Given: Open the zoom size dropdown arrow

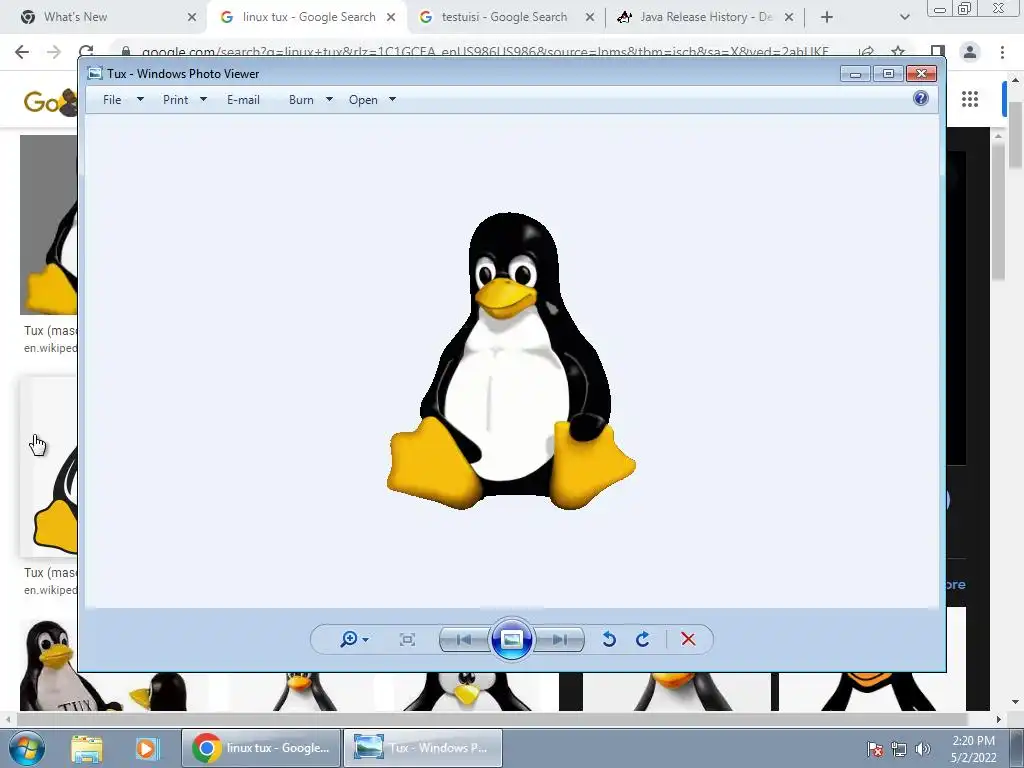Looking at the screenshot, I should pyautogui.click(x=366, y=639).
